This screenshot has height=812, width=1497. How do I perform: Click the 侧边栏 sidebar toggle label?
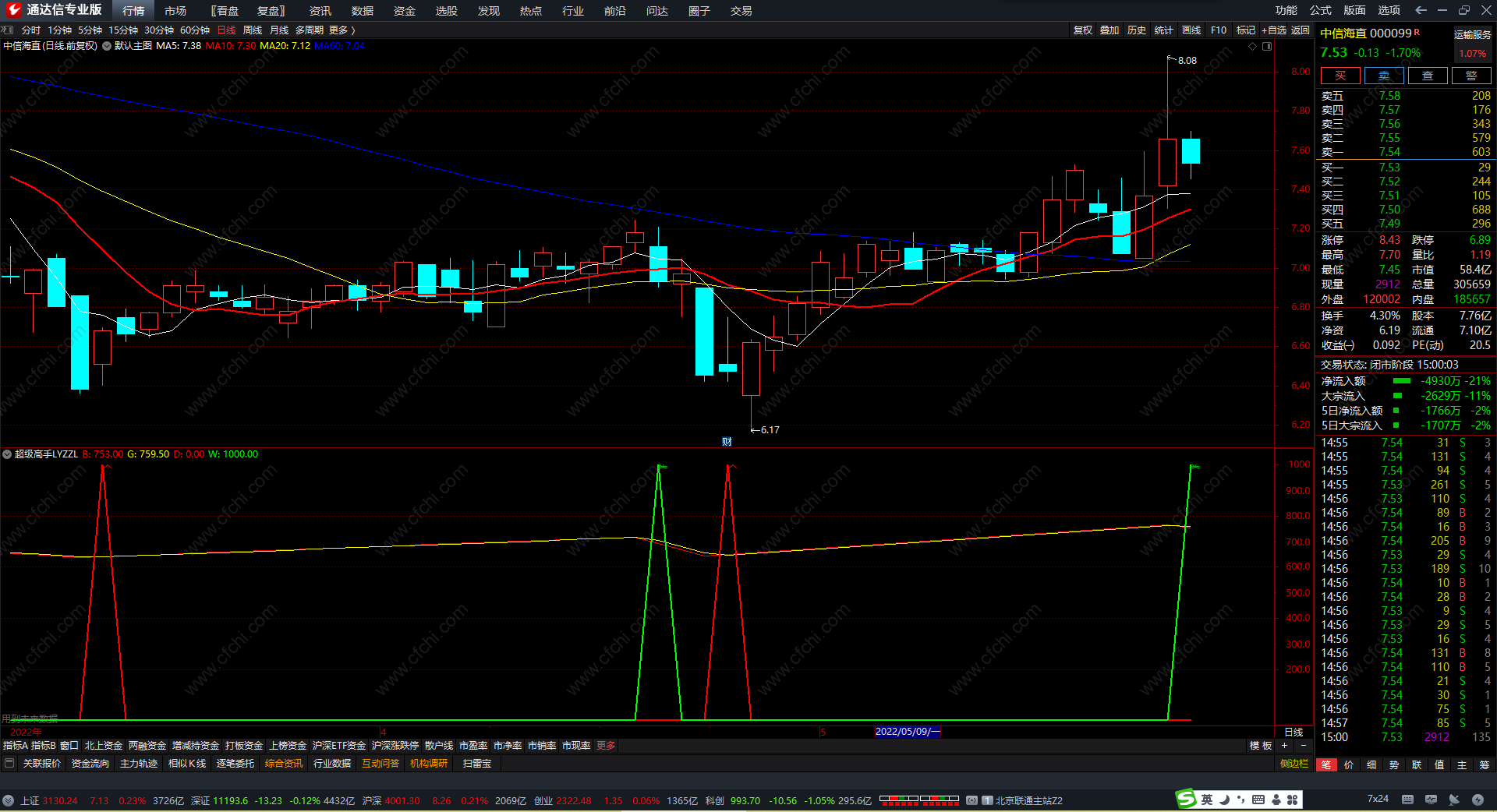click(1294, 764)
